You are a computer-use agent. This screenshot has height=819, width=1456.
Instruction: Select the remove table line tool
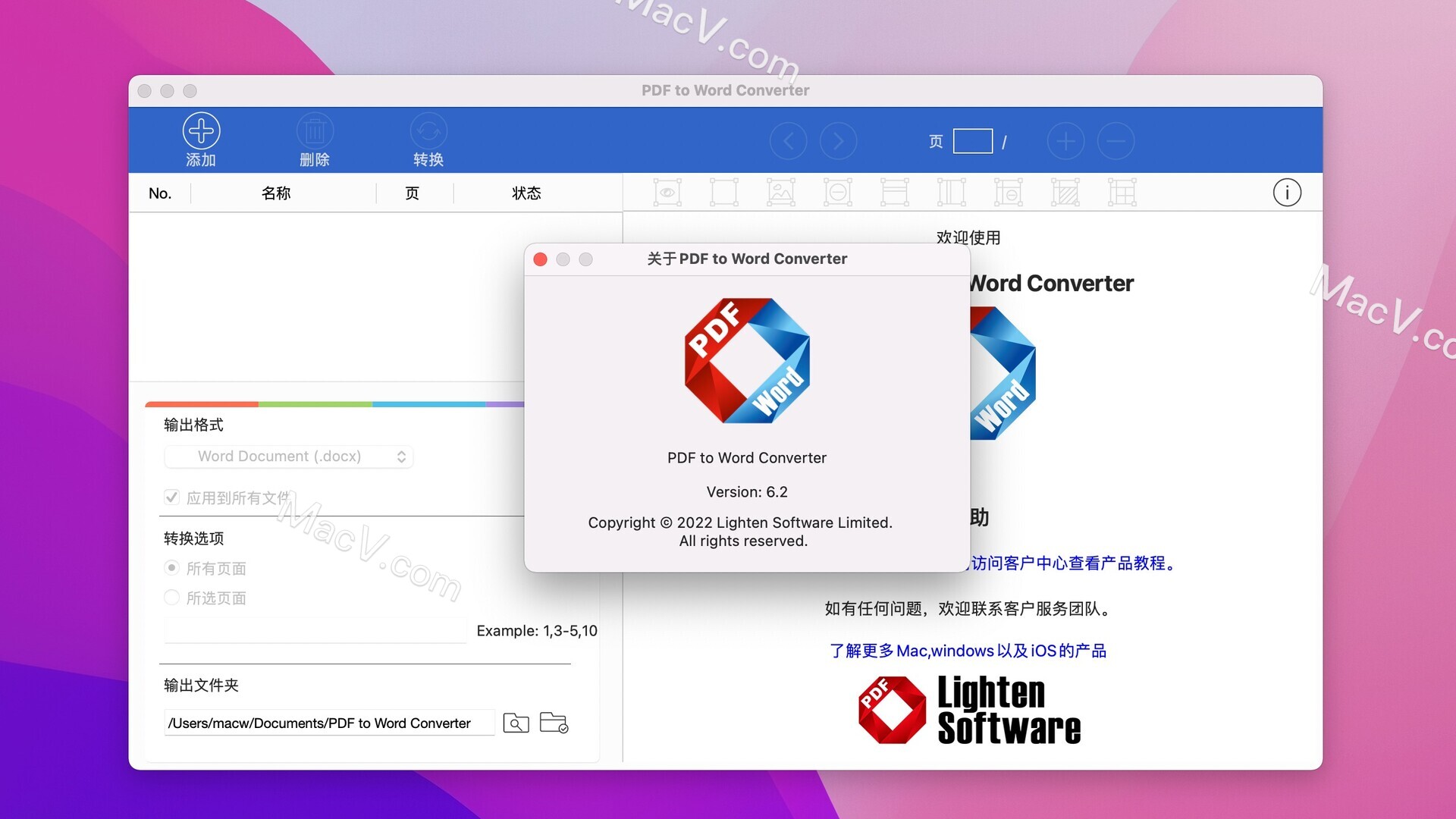pos(1009,193)
